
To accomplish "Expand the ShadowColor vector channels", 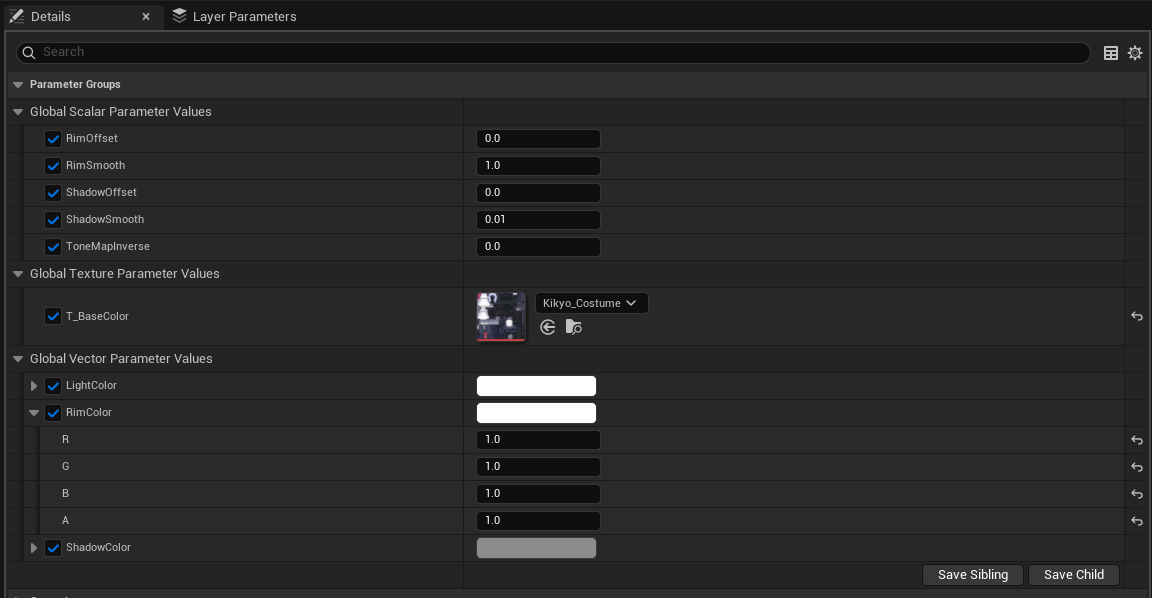I will click(x=34, y=548).
